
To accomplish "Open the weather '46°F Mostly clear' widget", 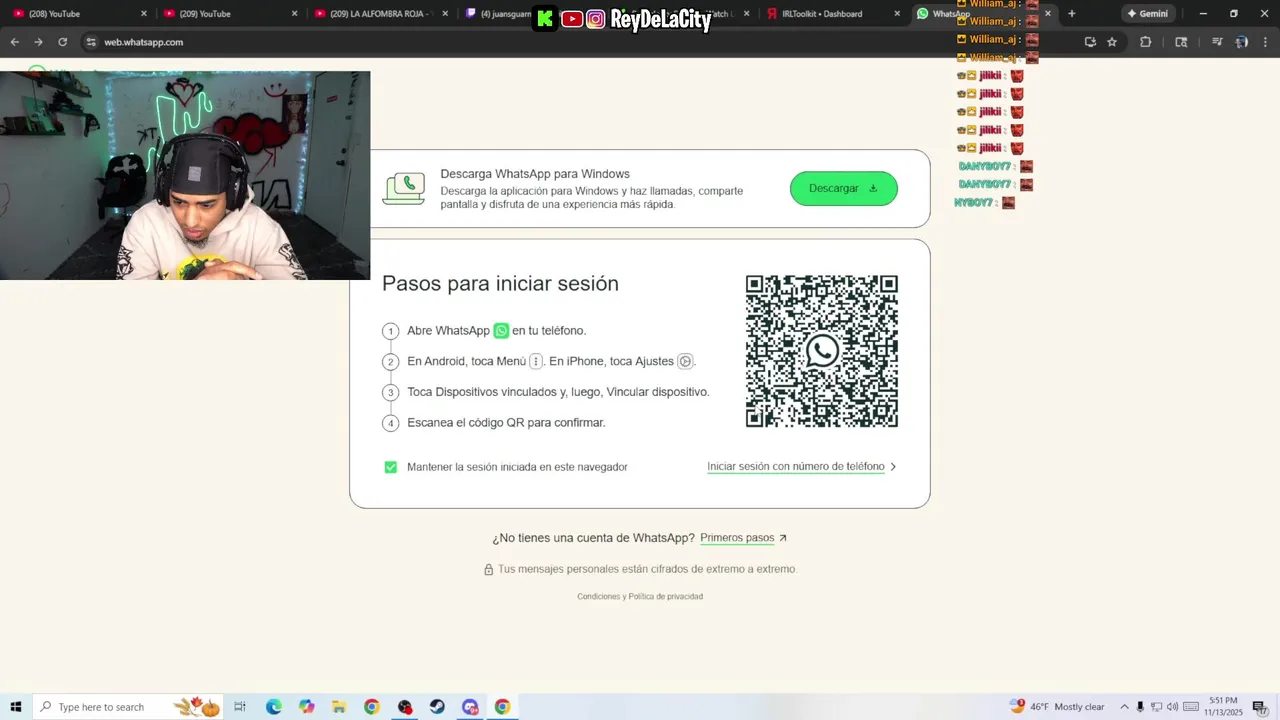I will (x=1058, y=707).
